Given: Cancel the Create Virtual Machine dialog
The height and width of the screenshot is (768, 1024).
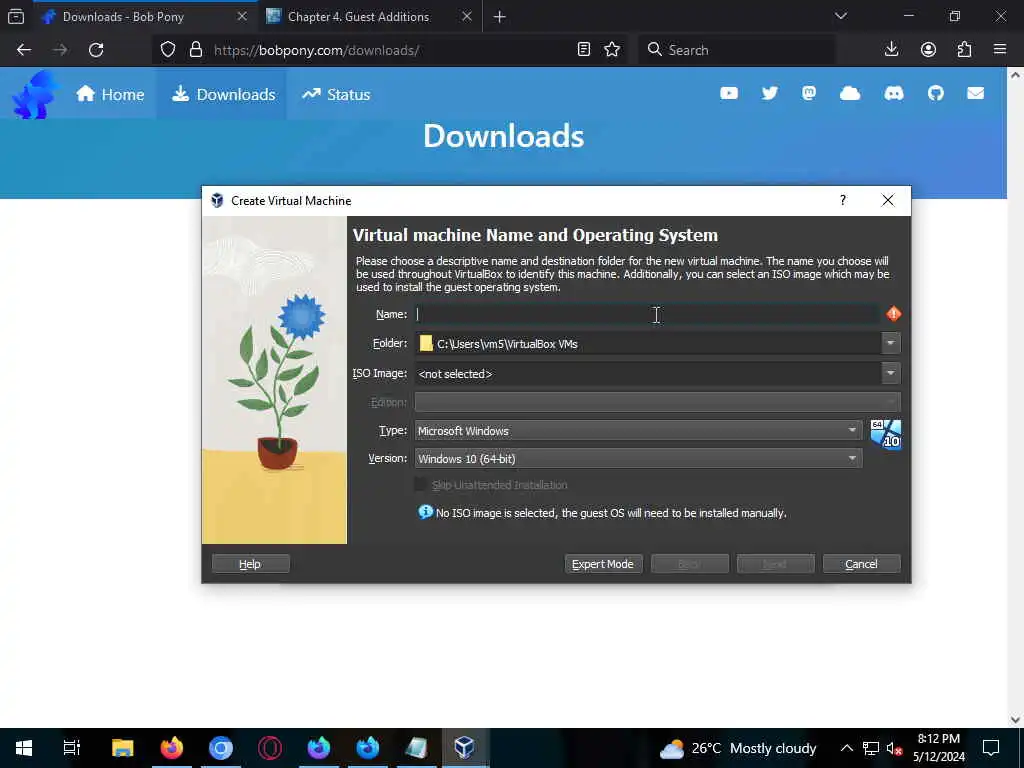Looking at the screenshot, I should [861, 564].
